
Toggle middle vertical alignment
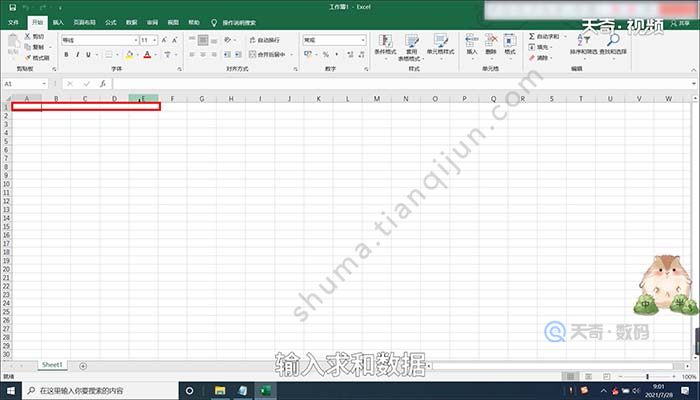coord(203,40)
